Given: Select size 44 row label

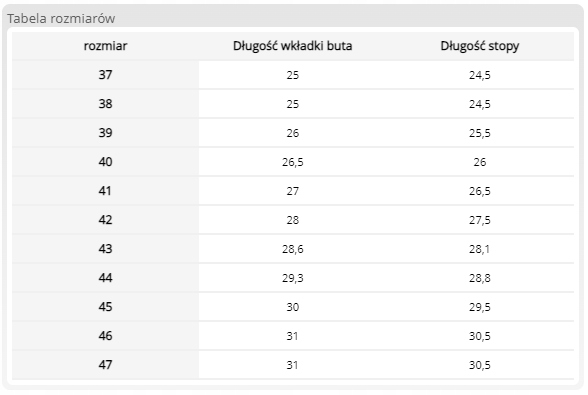Looking at the screenshot, I should (105, 278).
